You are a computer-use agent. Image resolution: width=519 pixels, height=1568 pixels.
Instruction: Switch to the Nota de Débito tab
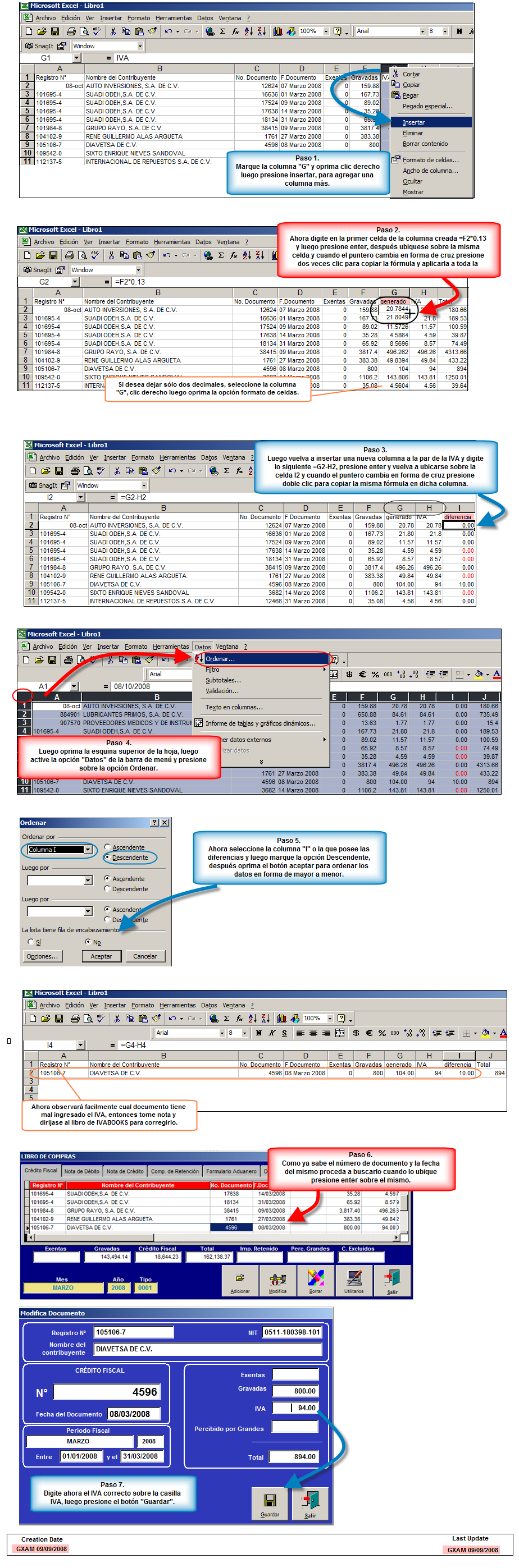pos(81,1171)
